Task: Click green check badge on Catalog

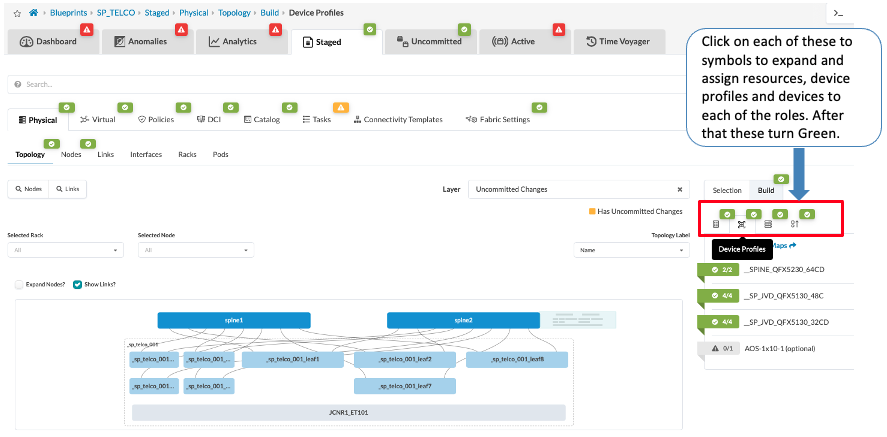Action: (x=290, y=107)
